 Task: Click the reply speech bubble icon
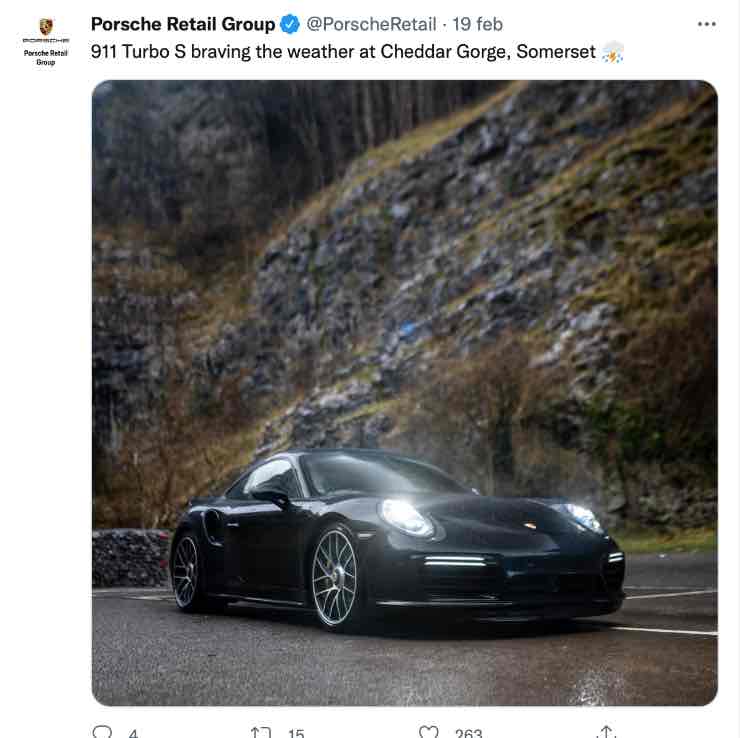tap(102, 732)
